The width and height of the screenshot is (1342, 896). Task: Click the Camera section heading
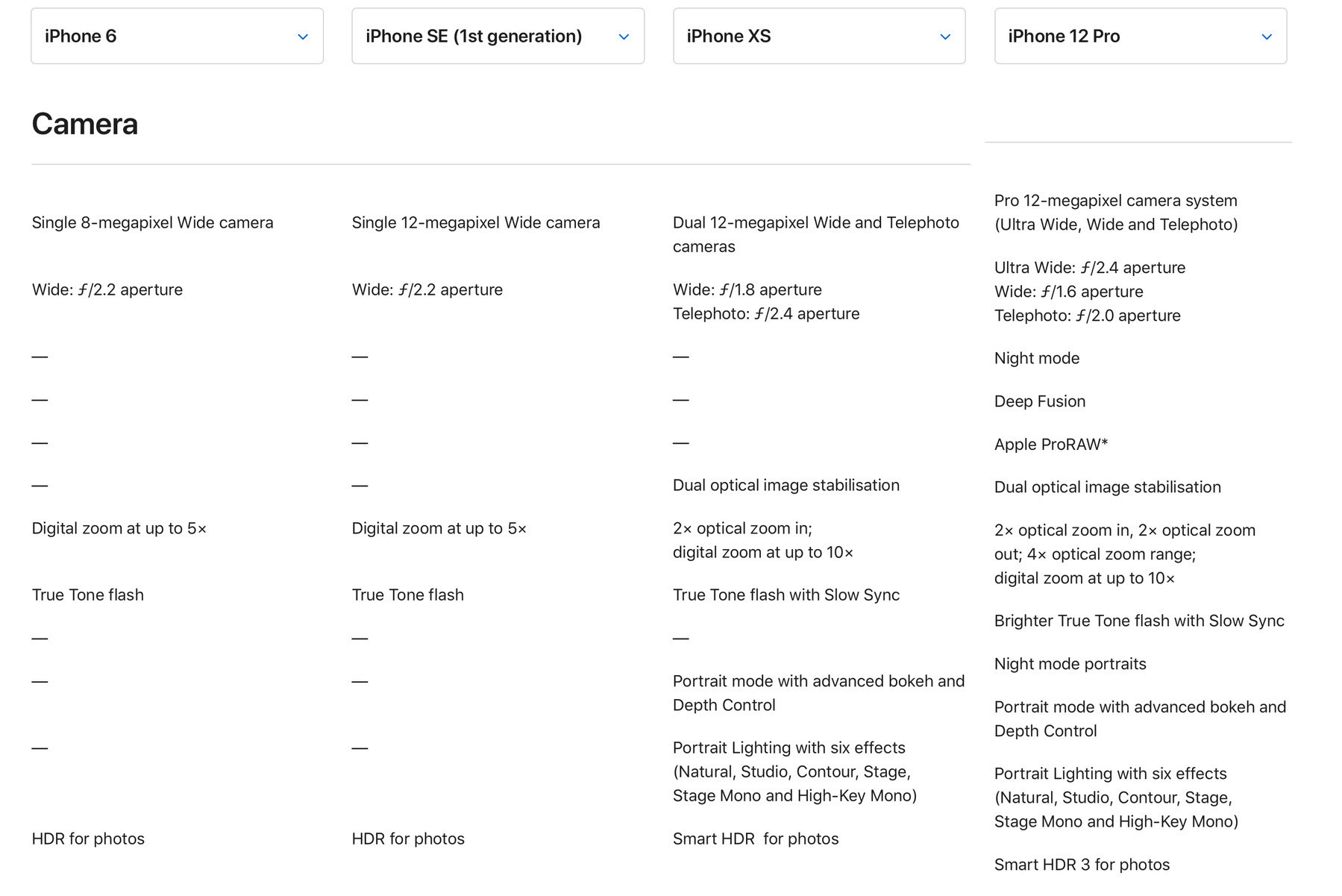[x=85, y=124]
